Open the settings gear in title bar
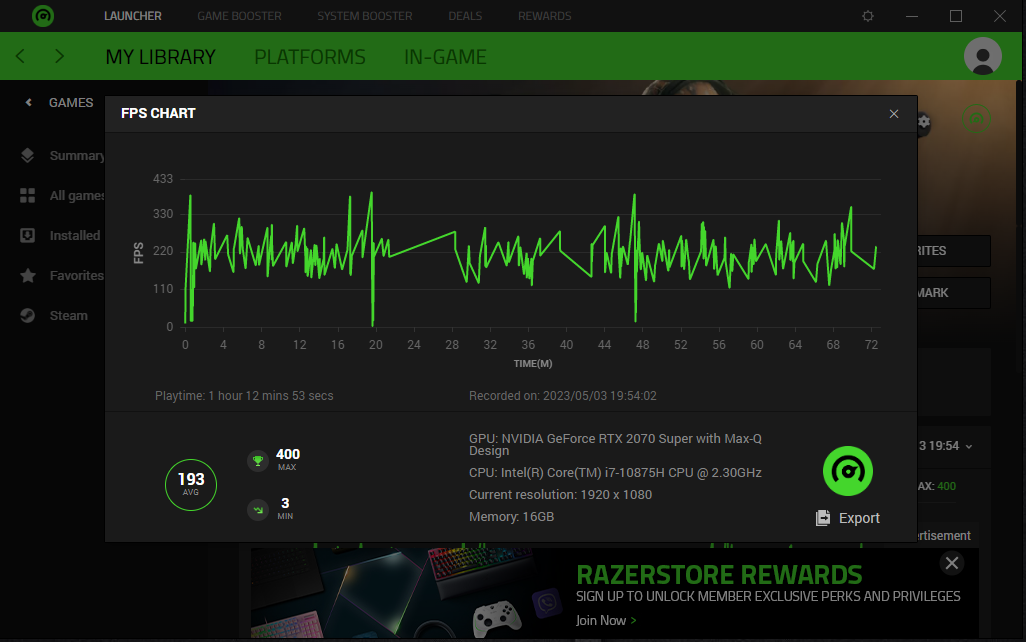 tap(868, 16)
